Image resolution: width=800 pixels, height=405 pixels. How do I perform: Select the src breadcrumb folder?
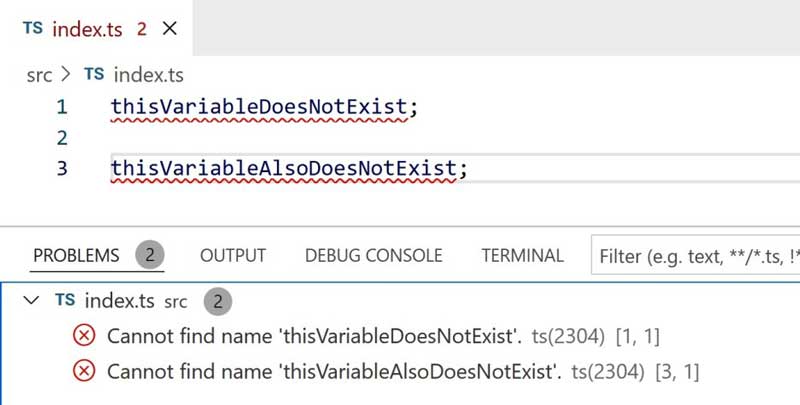point(39,75)
